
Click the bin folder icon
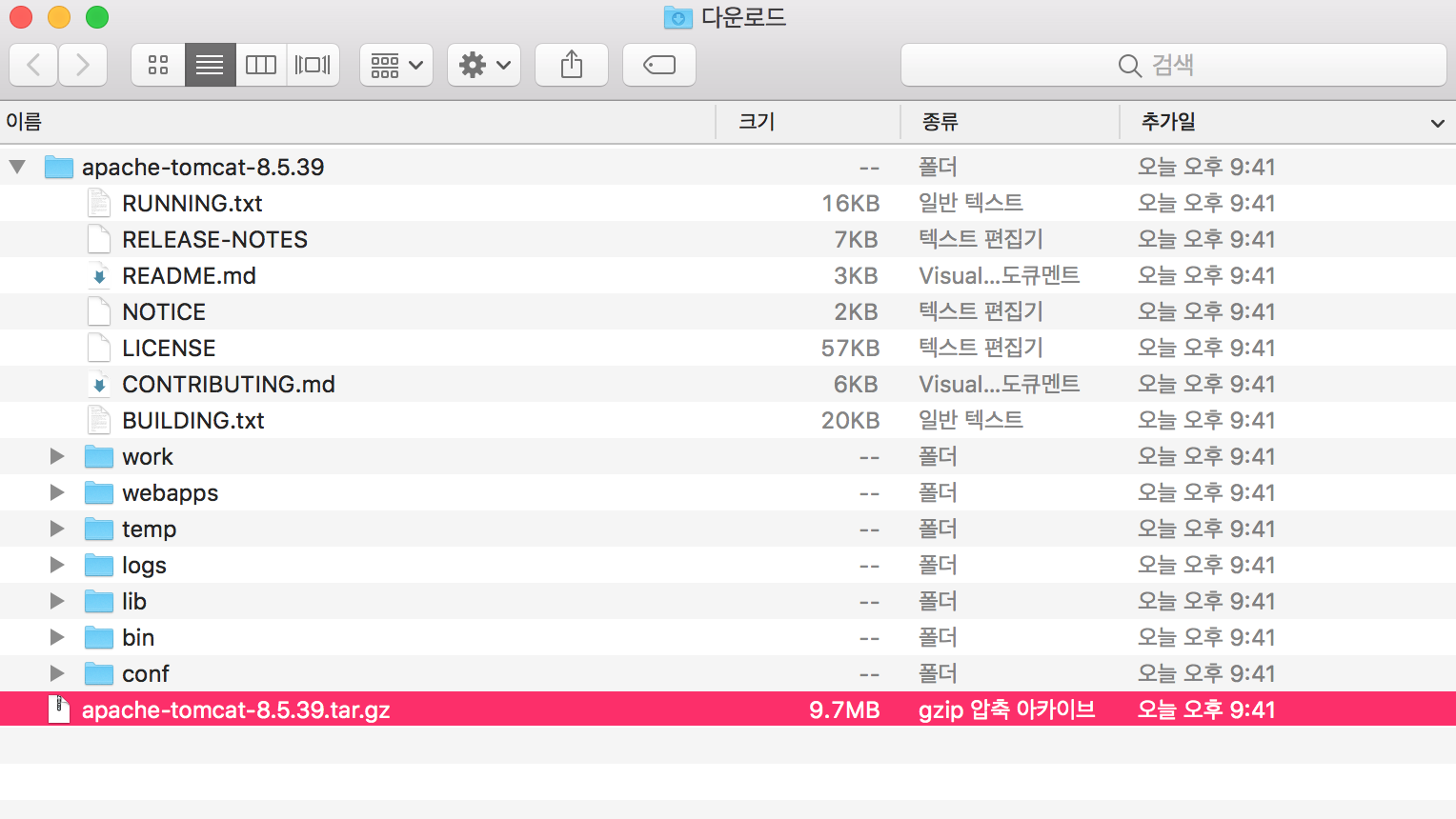point(99,638)
